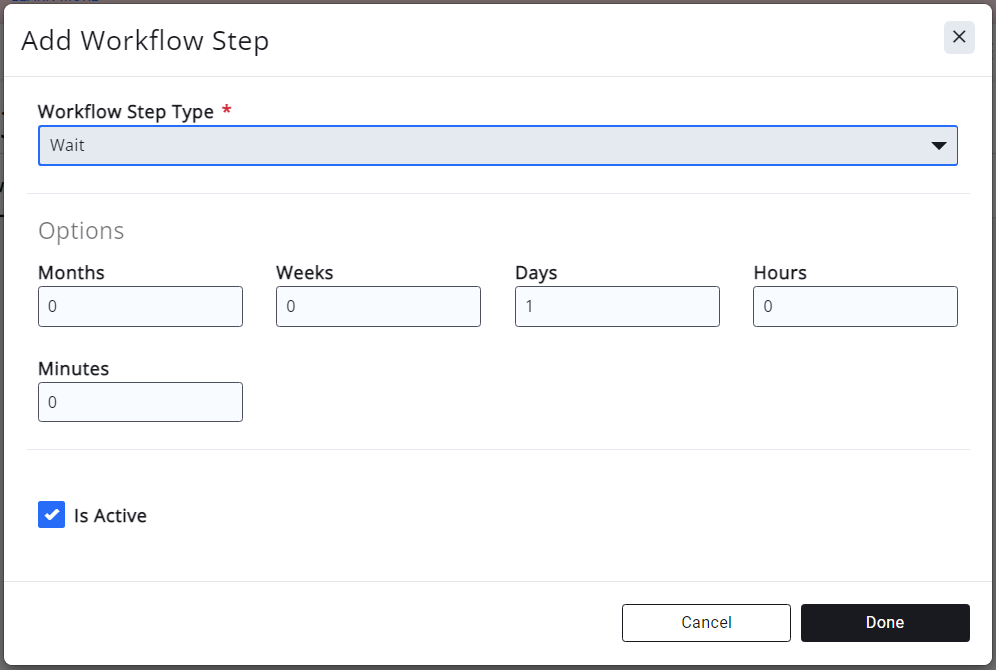
Task: Focus the Hours input box
Action: 854,306
